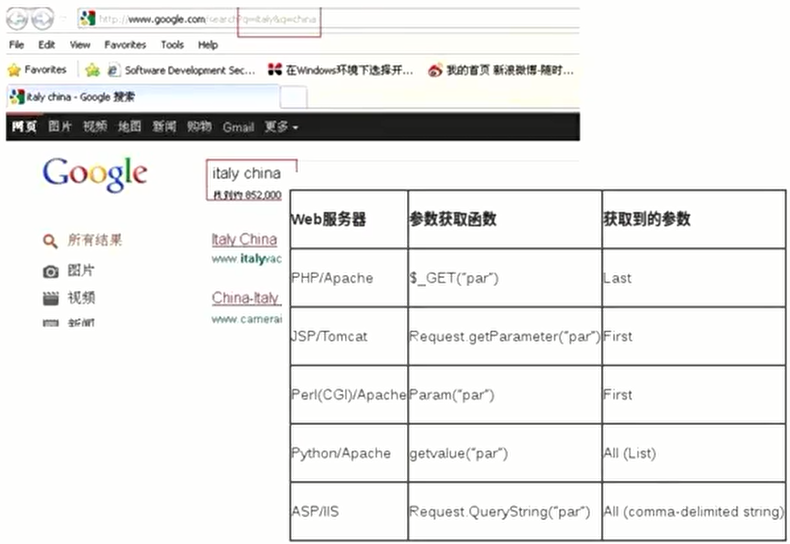Click the address bar URL field
790x544 pixels.
coord(328,19)
